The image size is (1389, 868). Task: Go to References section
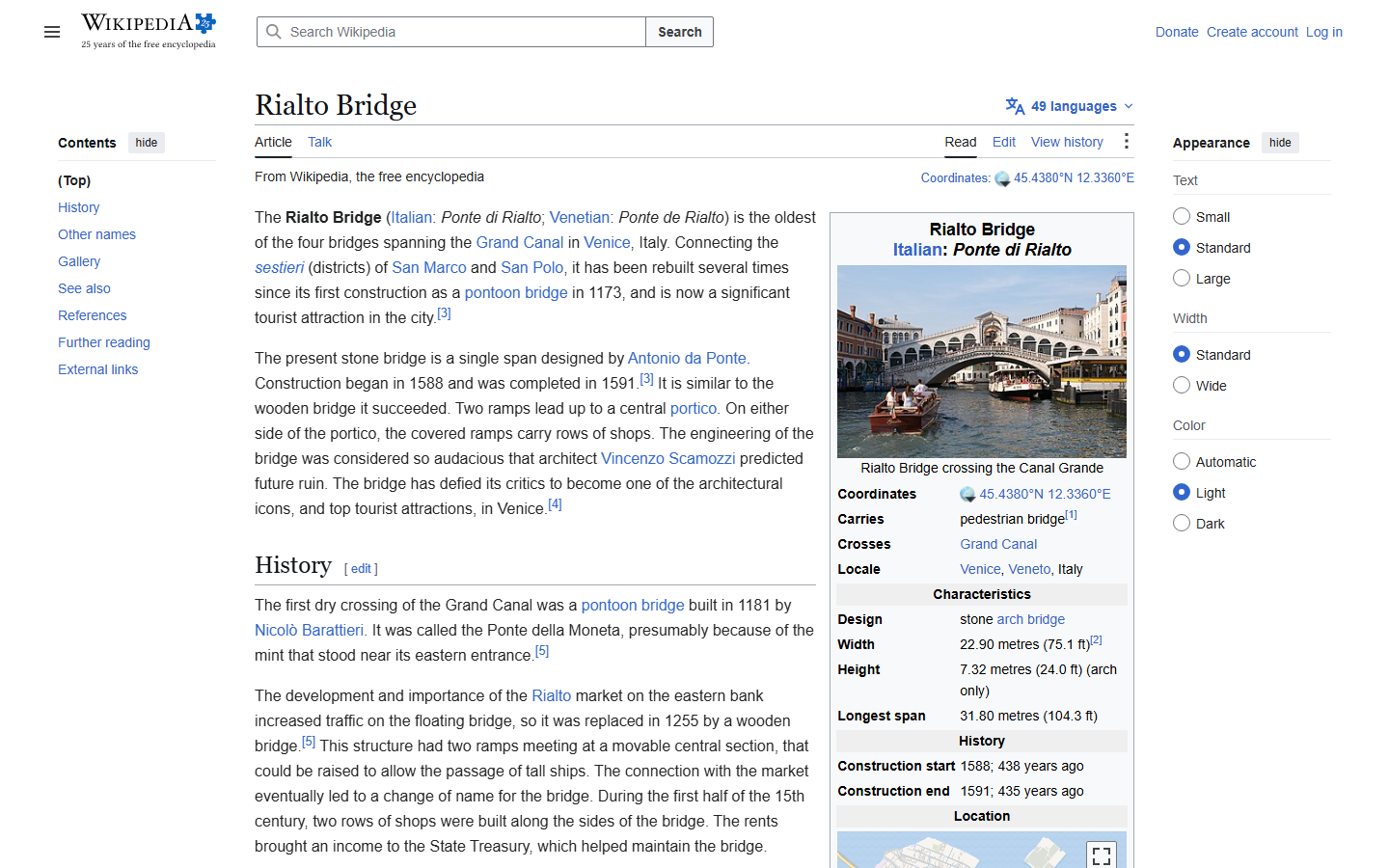pyautogui.click(x=92, y=315)
